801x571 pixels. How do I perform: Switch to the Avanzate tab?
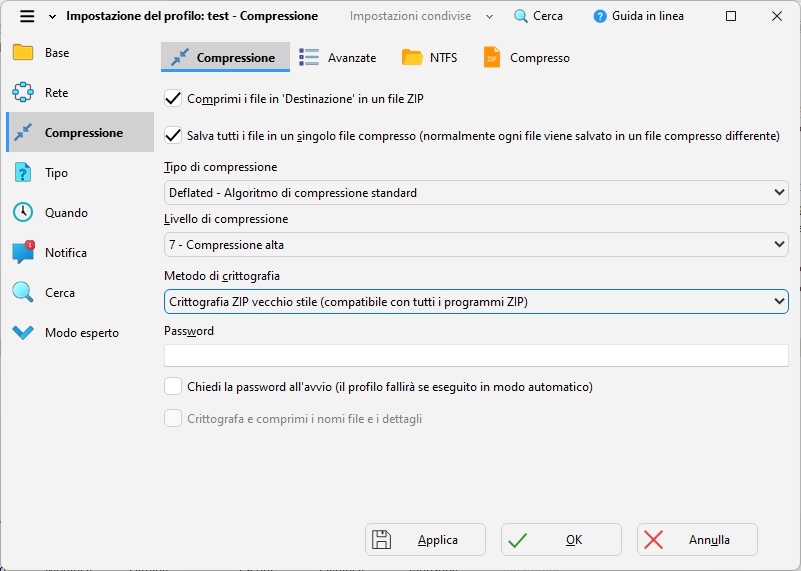coord(338,58)
